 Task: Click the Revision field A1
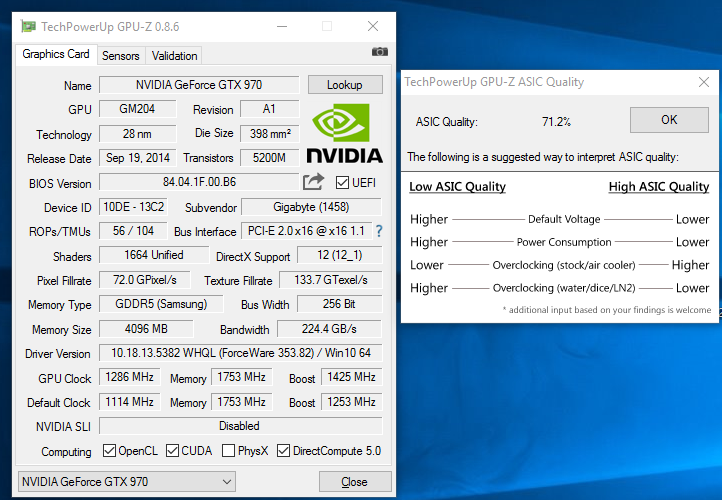click(270, 109)
